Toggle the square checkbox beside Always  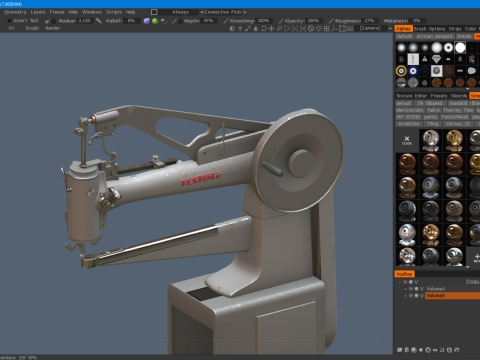click(x=154, y=12)
